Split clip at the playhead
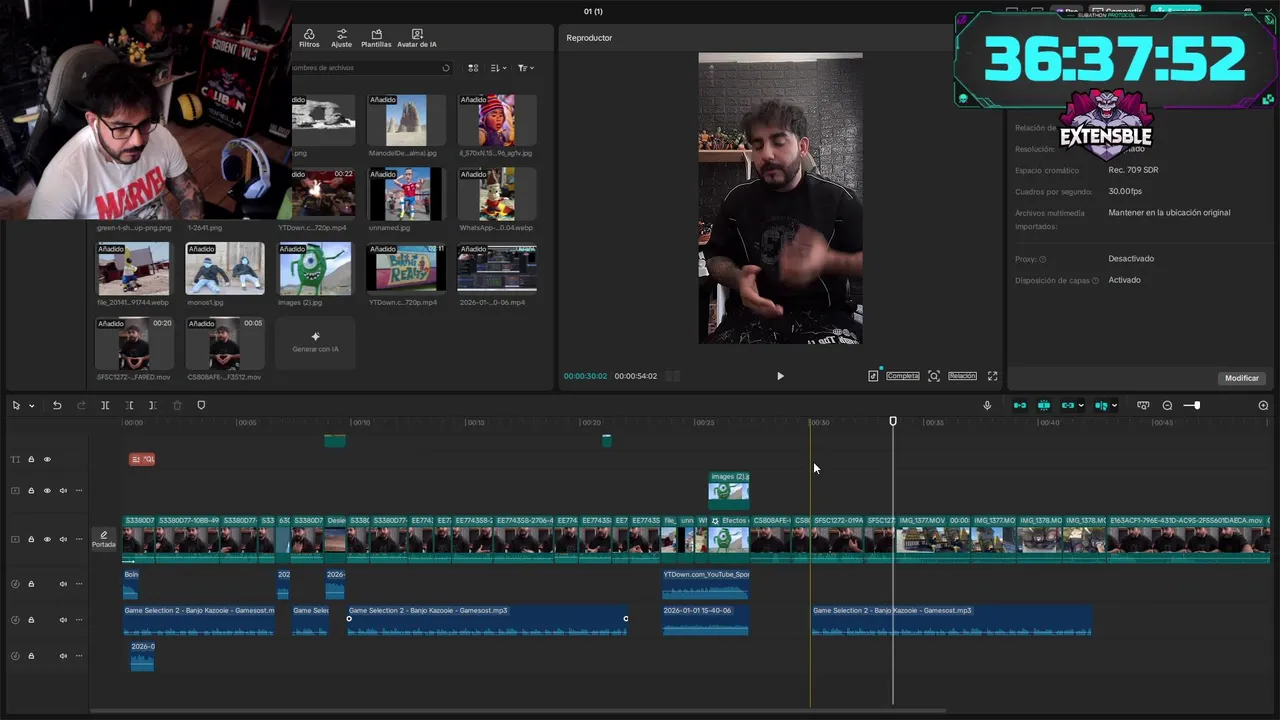This screenshot has width=1280, height=720. pyautogui.click(x=105, y=405)
